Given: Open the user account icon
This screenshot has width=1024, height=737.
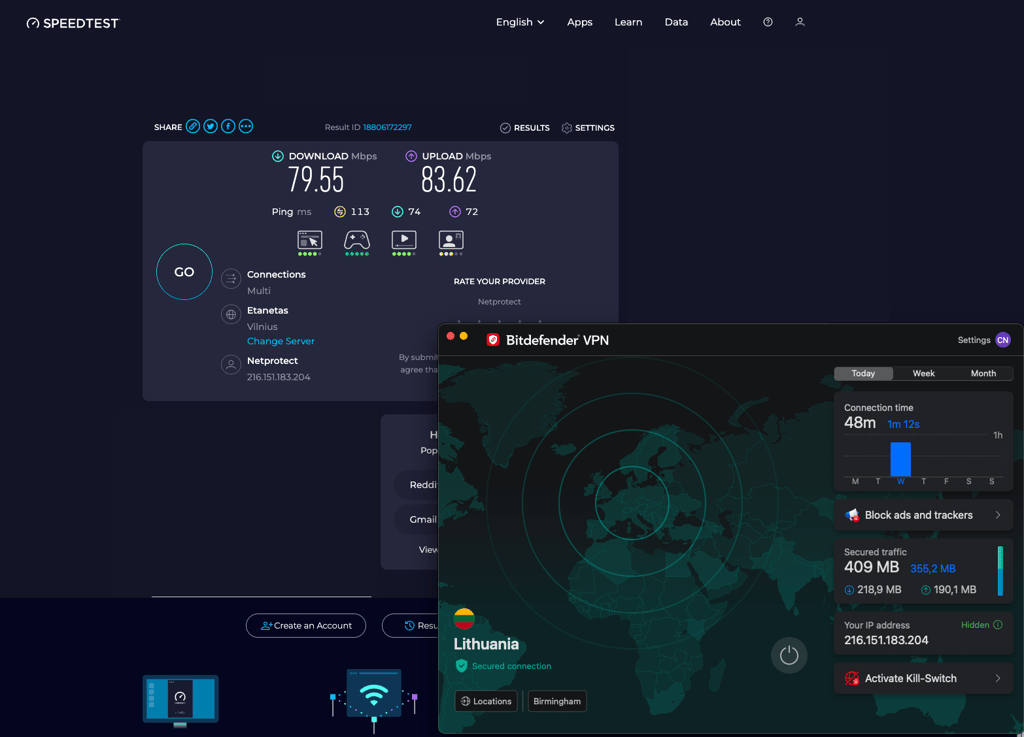Looking at the screenshot, I should 800,22.
